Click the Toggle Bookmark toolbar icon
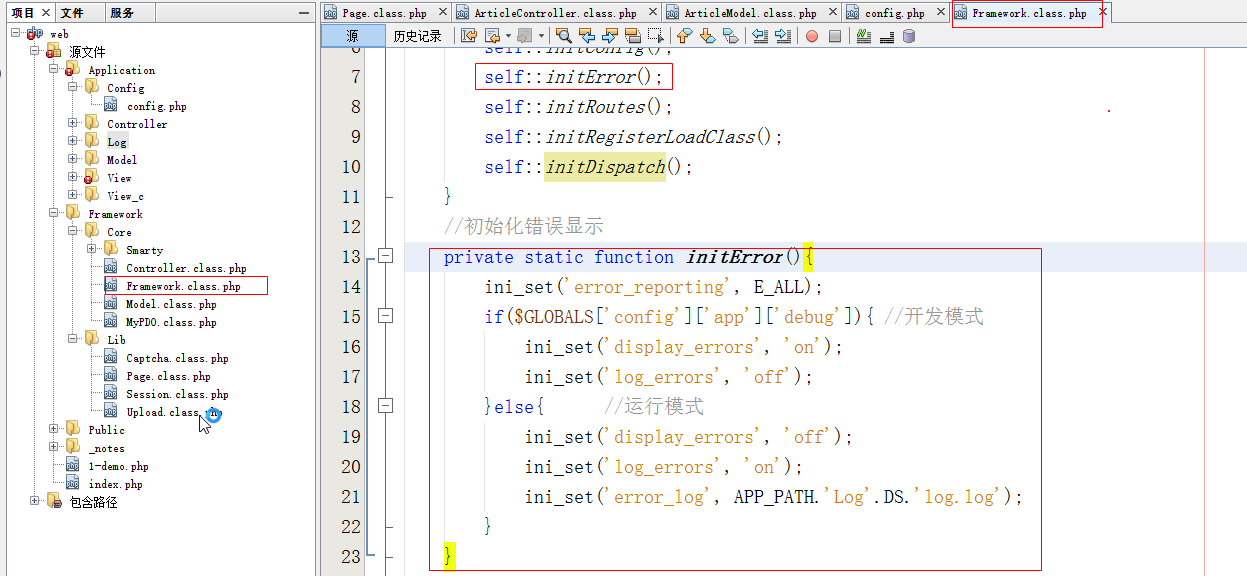This screenshot has width=1247, height=576. point(731,36)
